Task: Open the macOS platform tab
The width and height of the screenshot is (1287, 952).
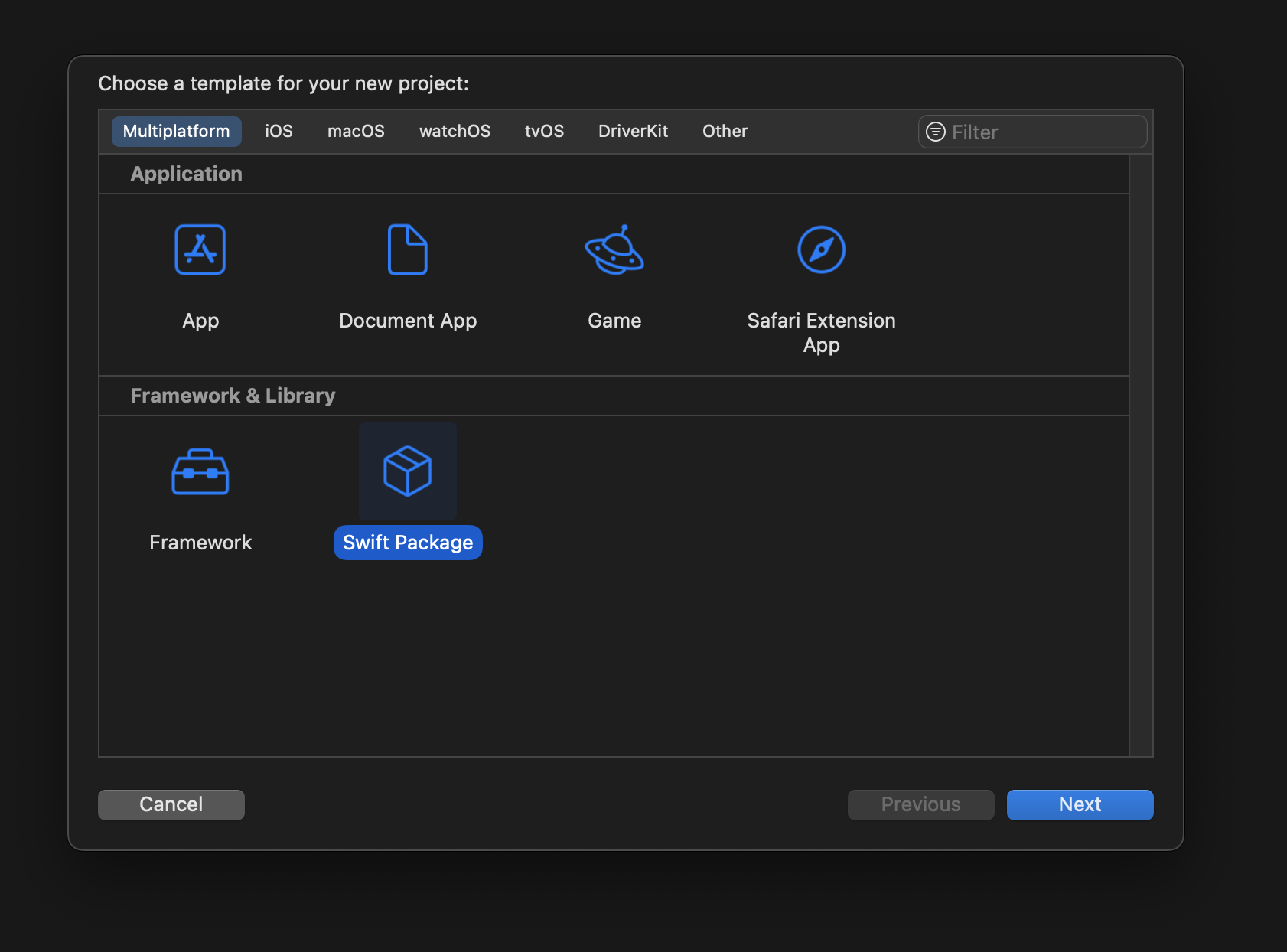Action: 356,131
